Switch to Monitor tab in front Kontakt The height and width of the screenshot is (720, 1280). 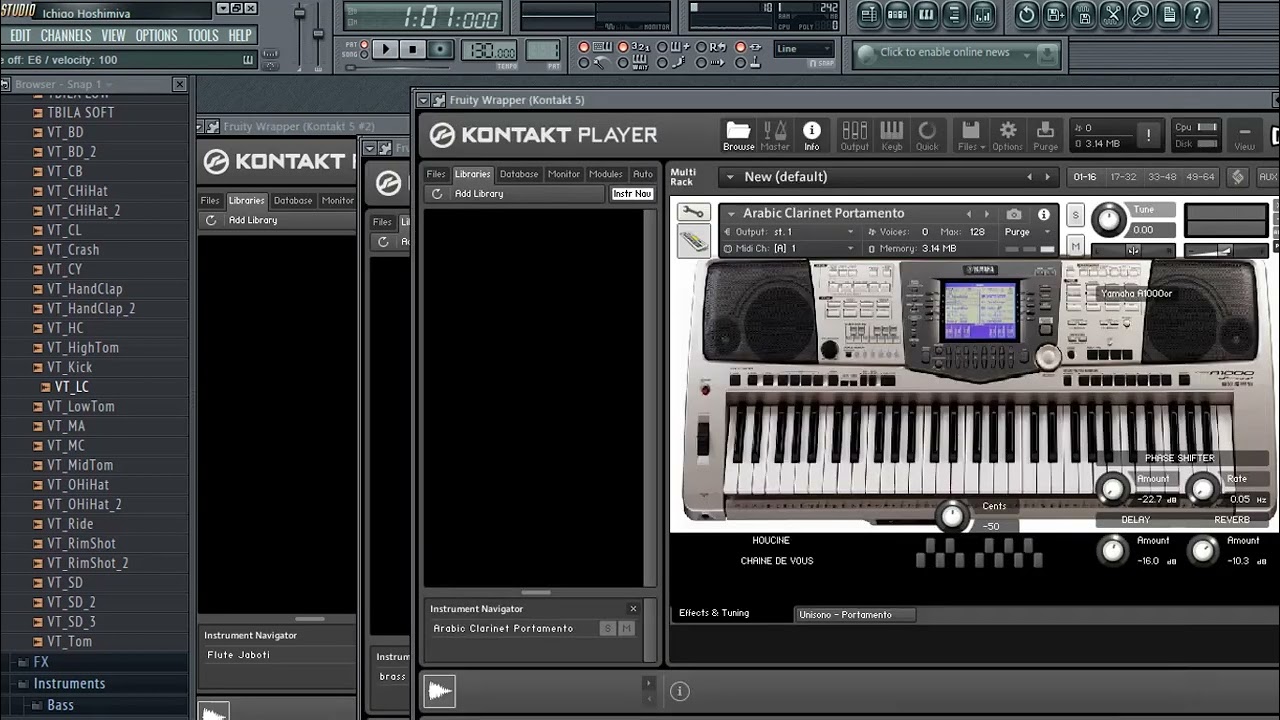point(564,174)
